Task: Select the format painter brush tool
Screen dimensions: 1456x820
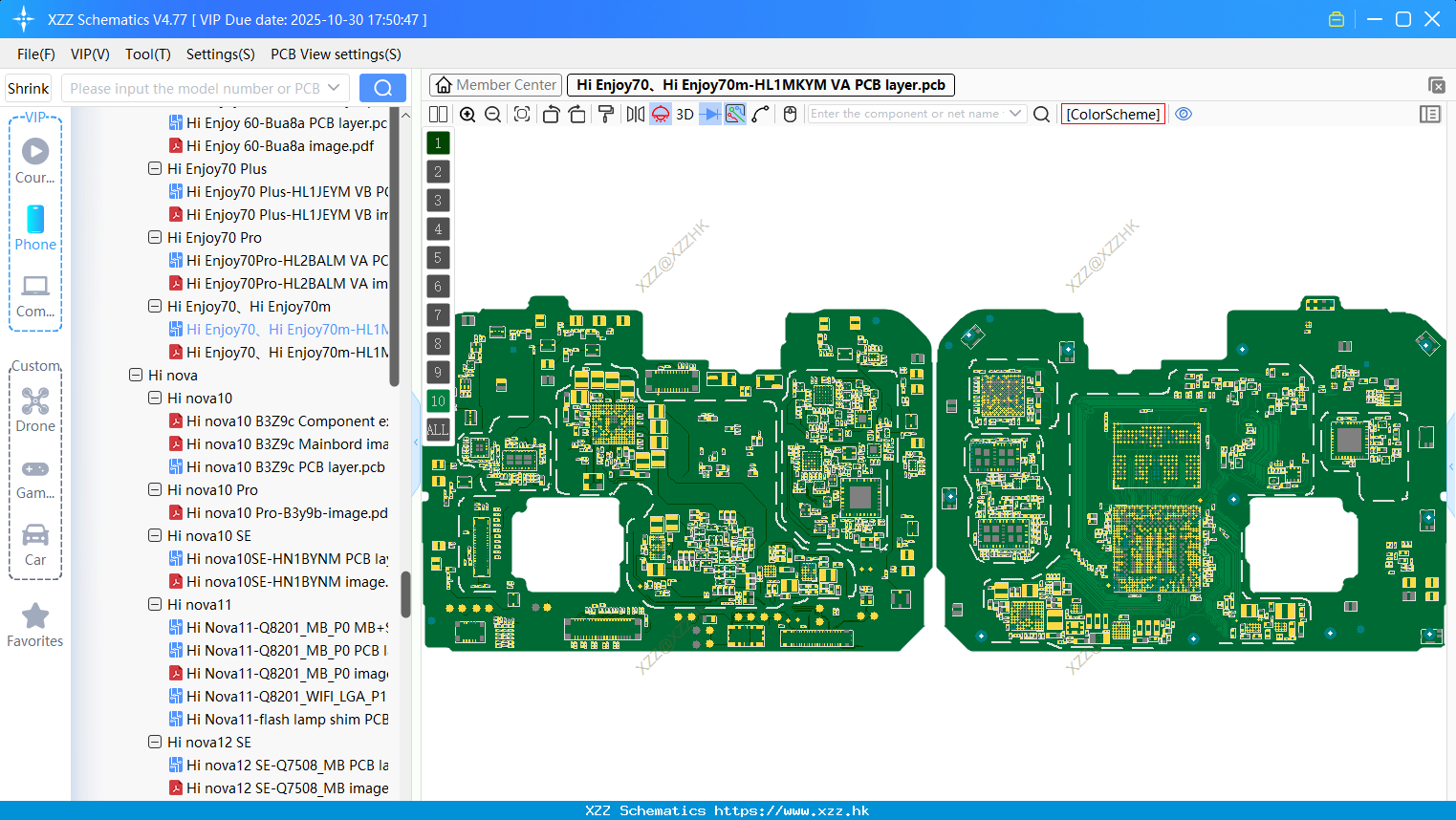Action: pos(606,115)
